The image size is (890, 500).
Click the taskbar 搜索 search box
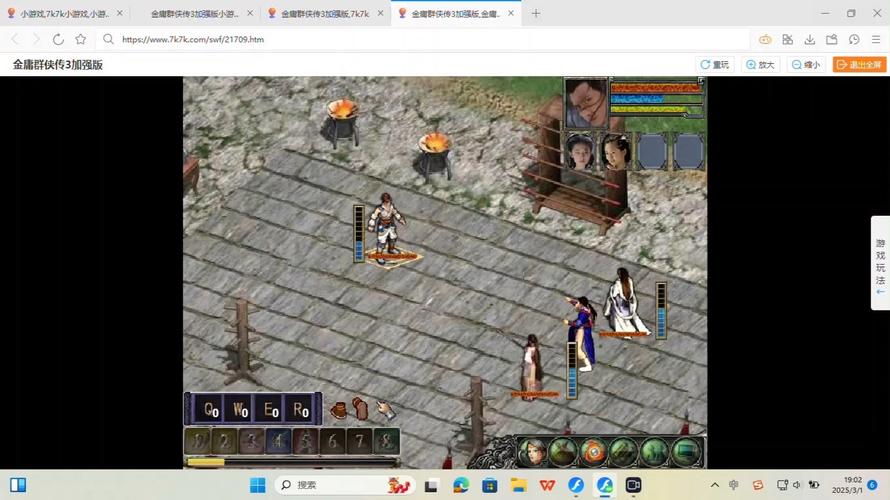(345, 485)
